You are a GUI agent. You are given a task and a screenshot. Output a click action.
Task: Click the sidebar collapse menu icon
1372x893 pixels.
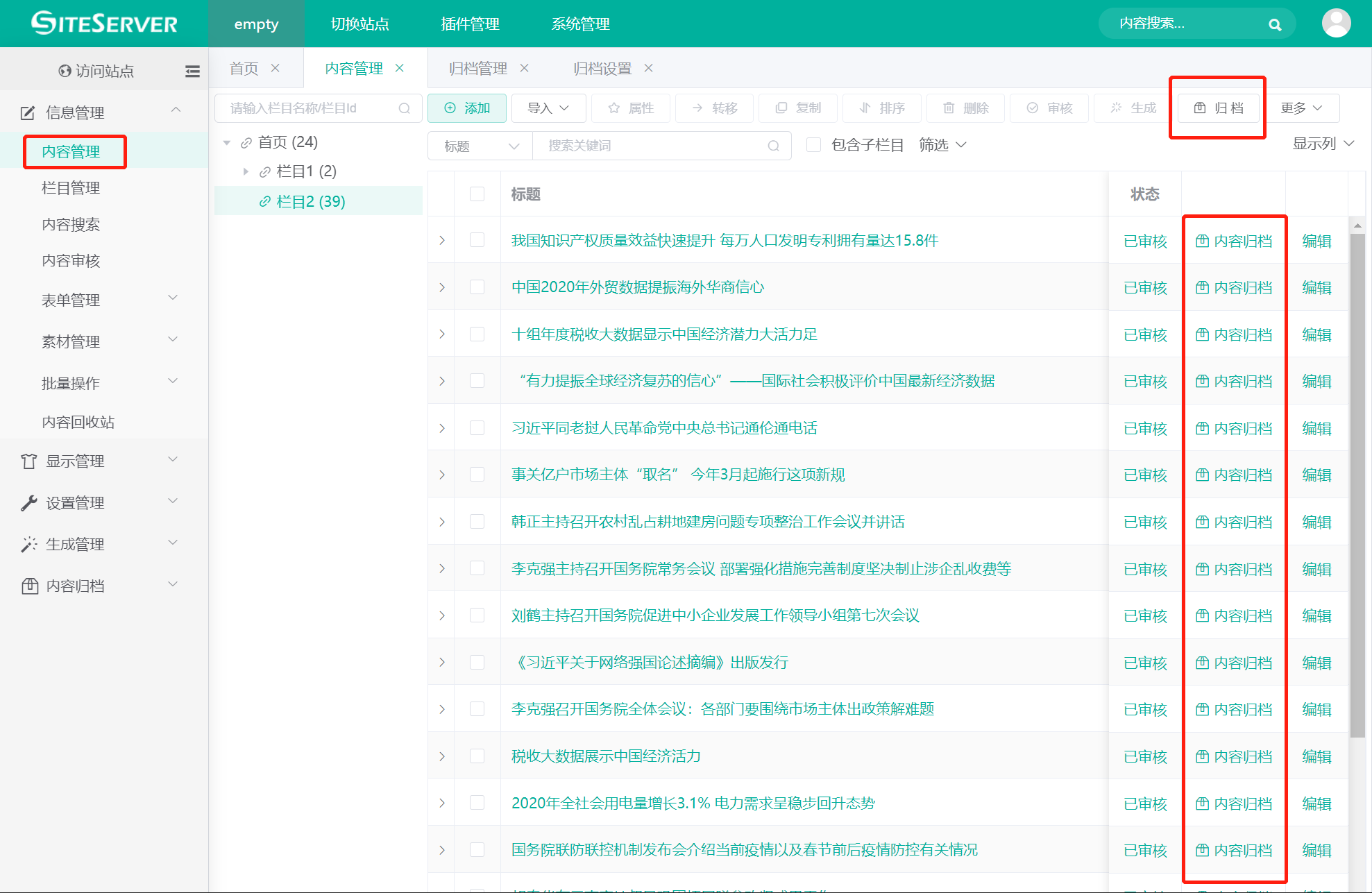[192, 71]
